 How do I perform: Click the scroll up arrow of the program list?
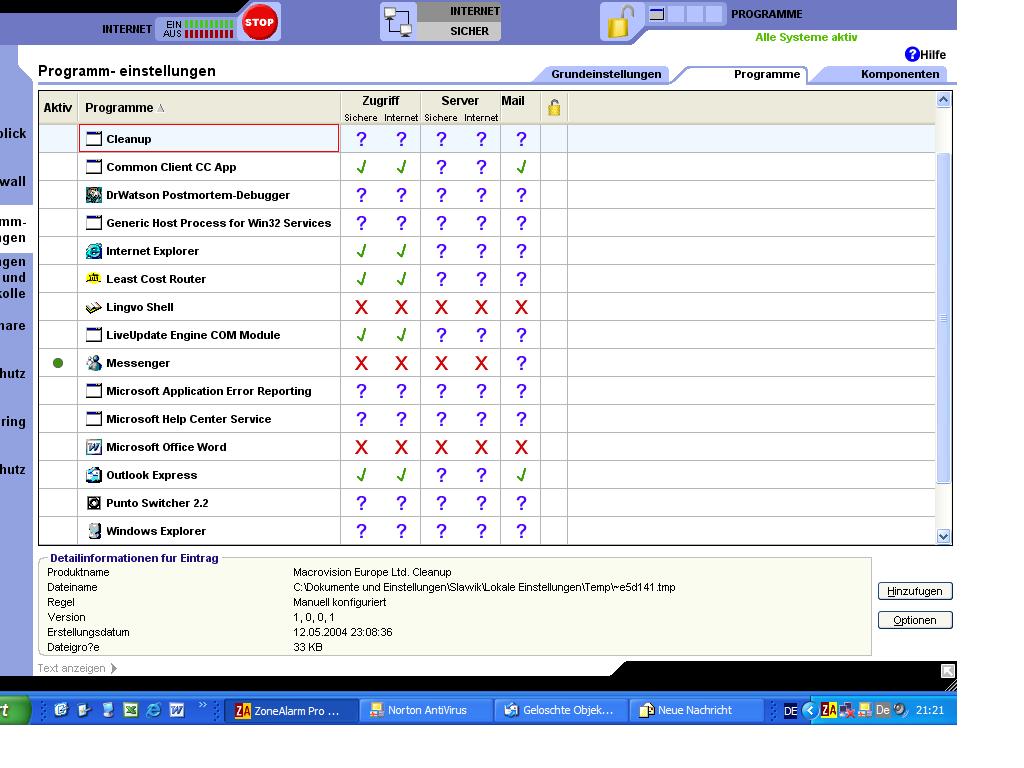click(943, 100)
